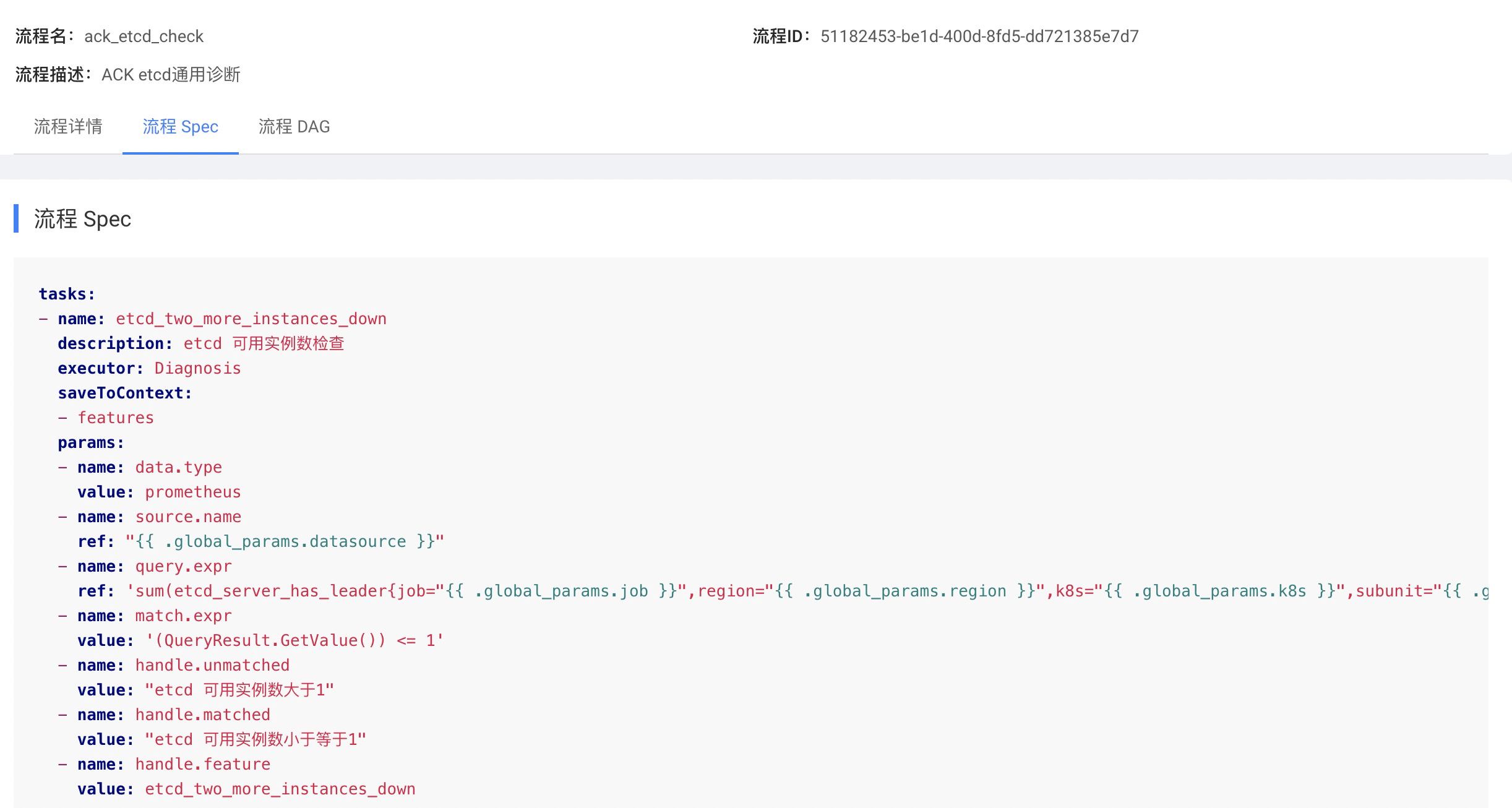Click the value etcd 可用实例数大于1
Image resolution: width=1512 pixels, height=808 pixels.
(239, 690)
